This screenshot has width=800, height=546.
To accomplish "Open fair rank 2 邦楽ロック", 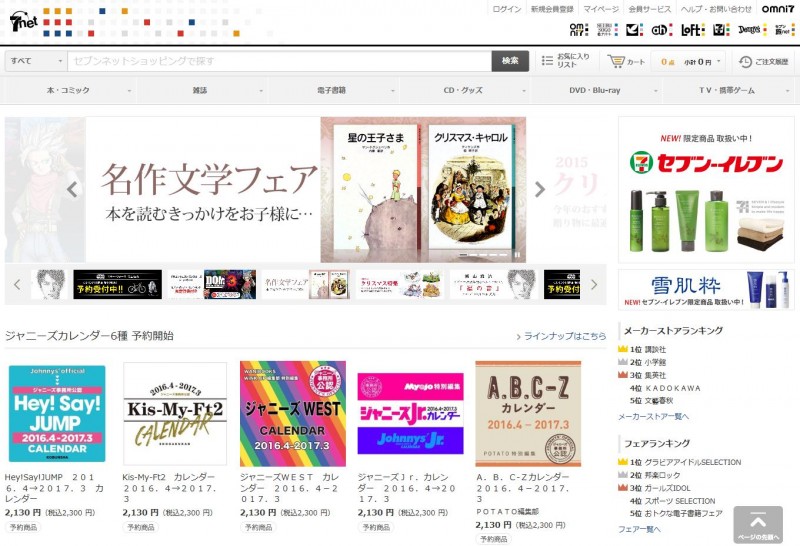I will pyautogui.click(x=662, y=475).
